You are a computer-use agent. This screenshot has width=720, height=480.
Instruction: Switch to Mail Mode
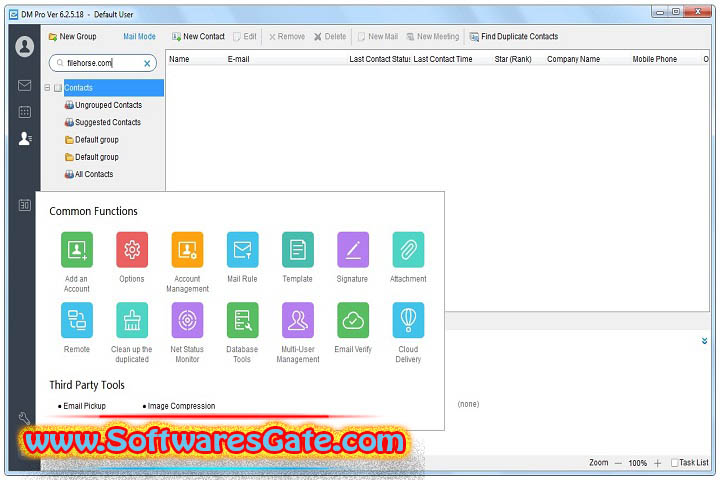pos(139,36)
